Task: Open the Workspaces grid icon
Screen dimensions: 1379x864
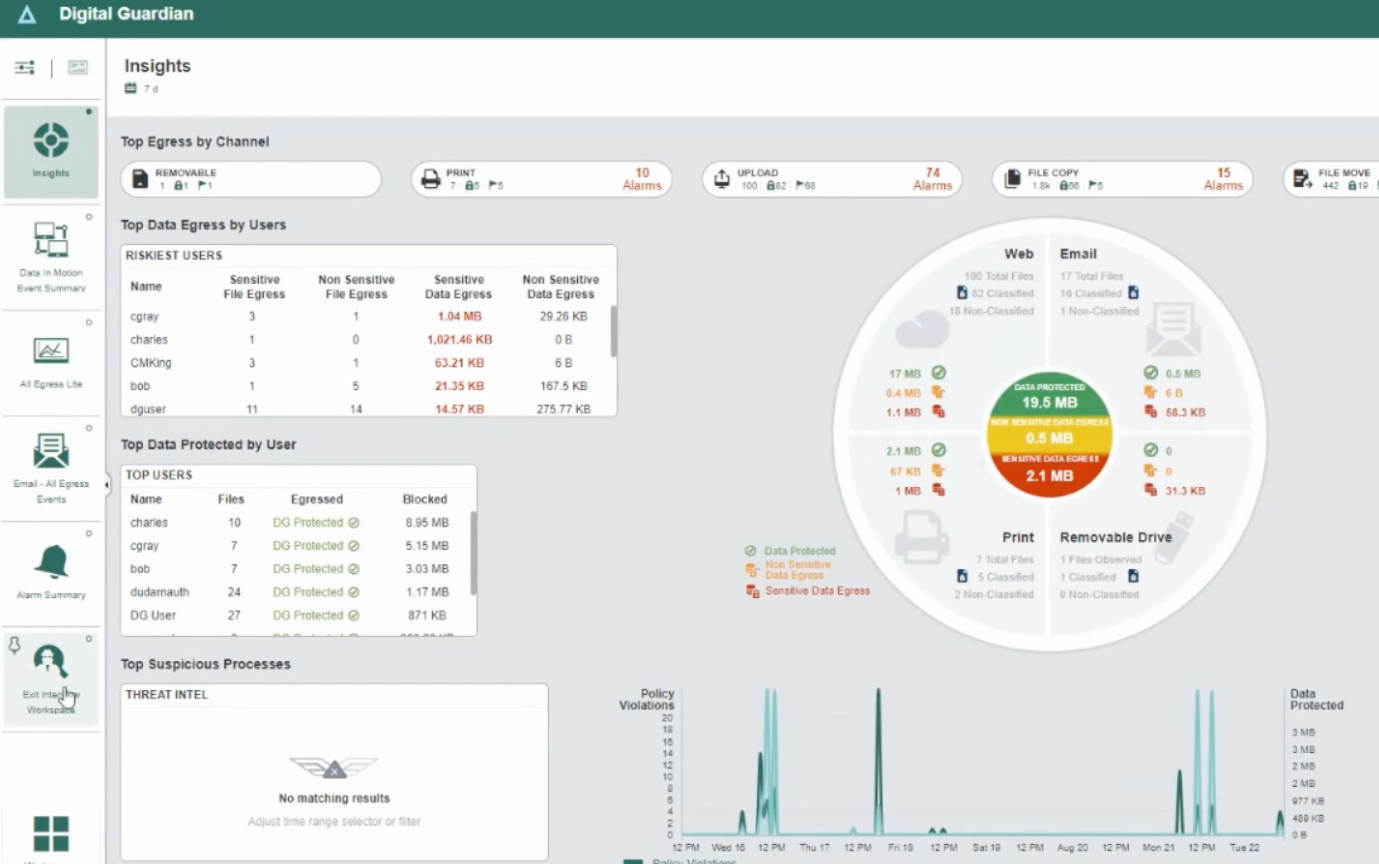Action: 51,833
